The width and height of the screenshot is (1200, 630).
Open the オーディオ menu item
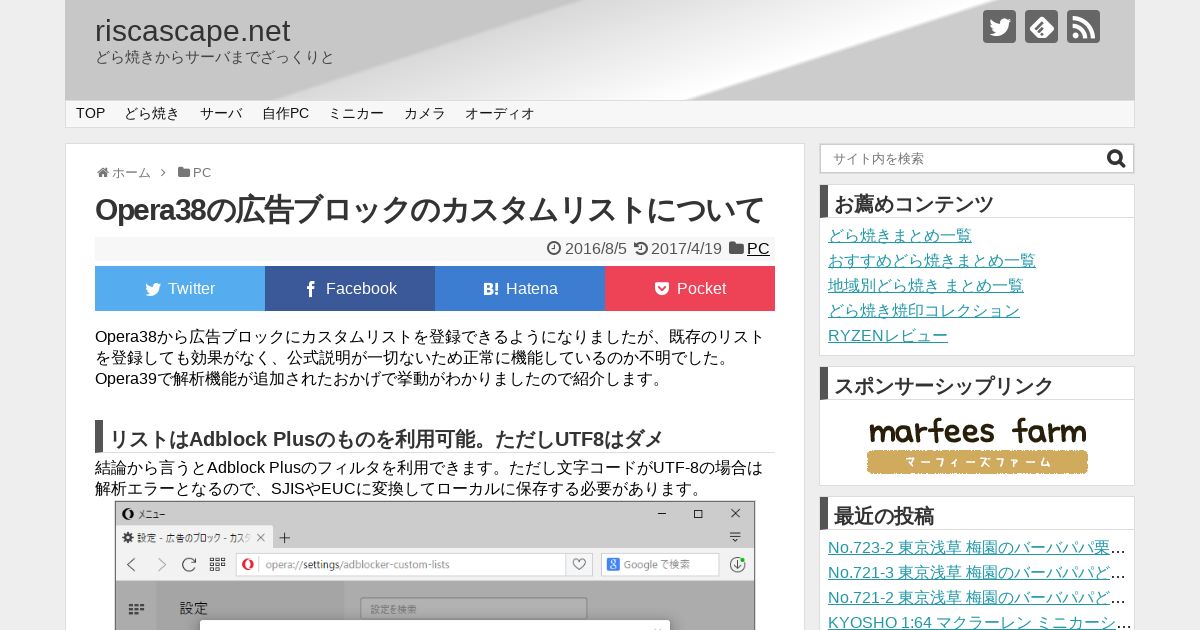pyautogui.click(x=500, y=113)
